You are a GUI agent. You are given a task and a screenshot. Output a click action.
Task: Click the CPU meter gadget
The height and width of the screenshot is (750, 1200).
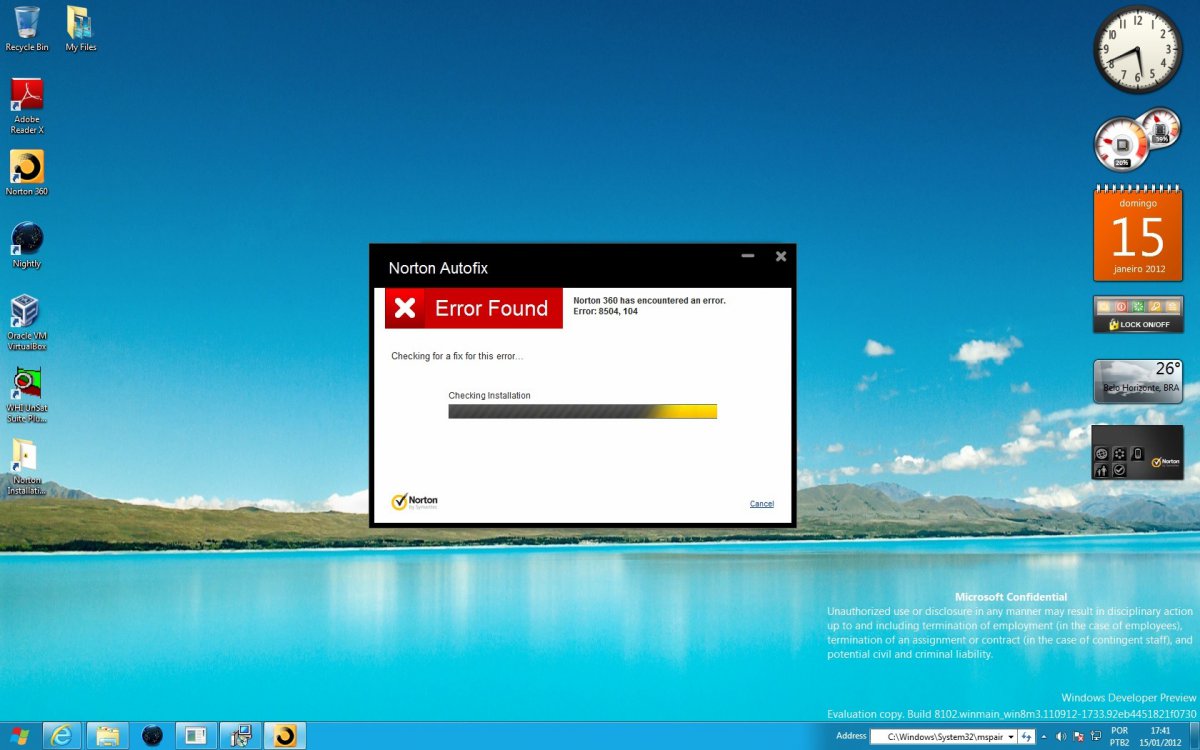1137,140
